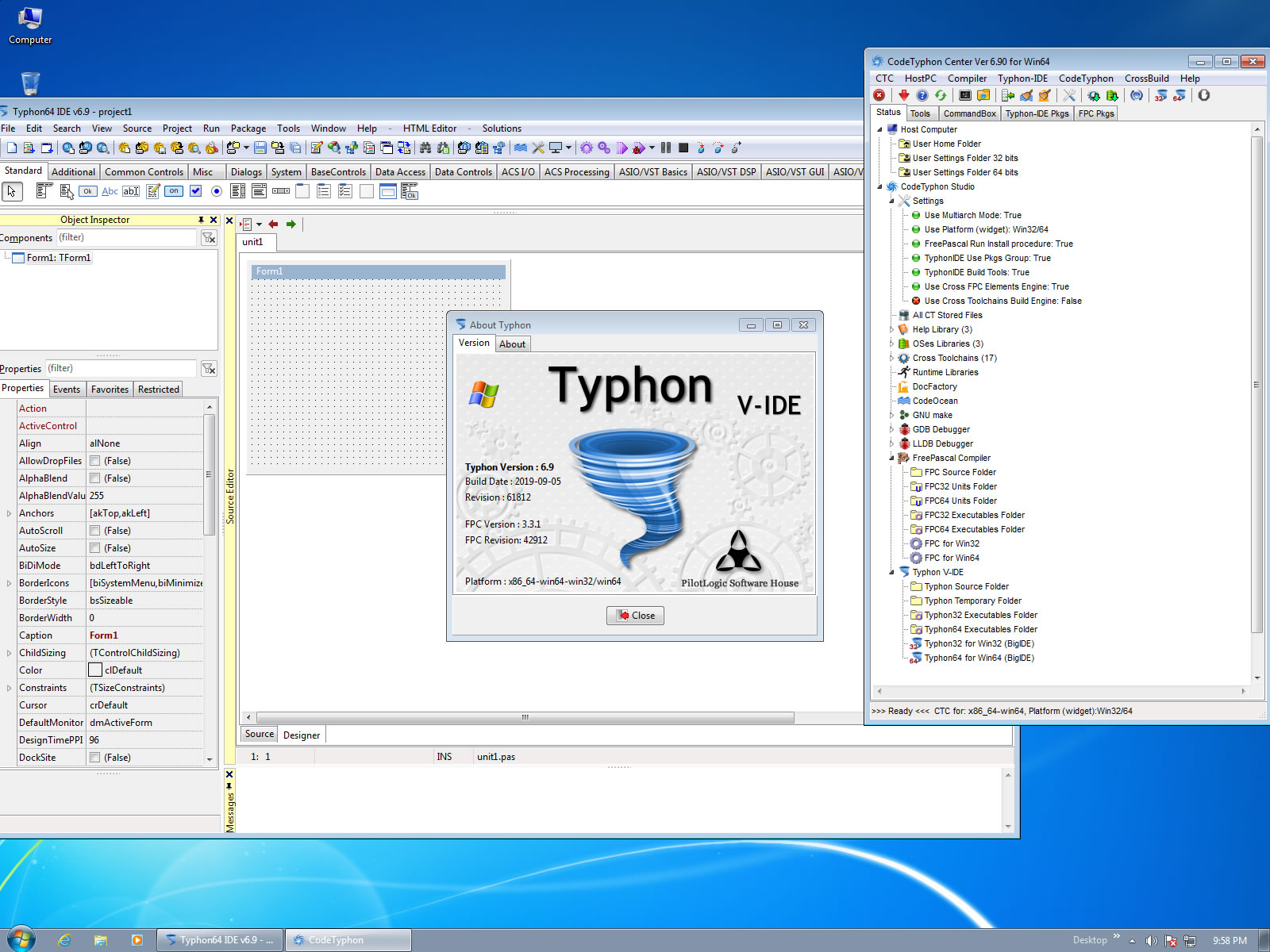Click the Color property clDefault swatch
The height and width of the screenshot is (952, 1270).
(95, 670)
